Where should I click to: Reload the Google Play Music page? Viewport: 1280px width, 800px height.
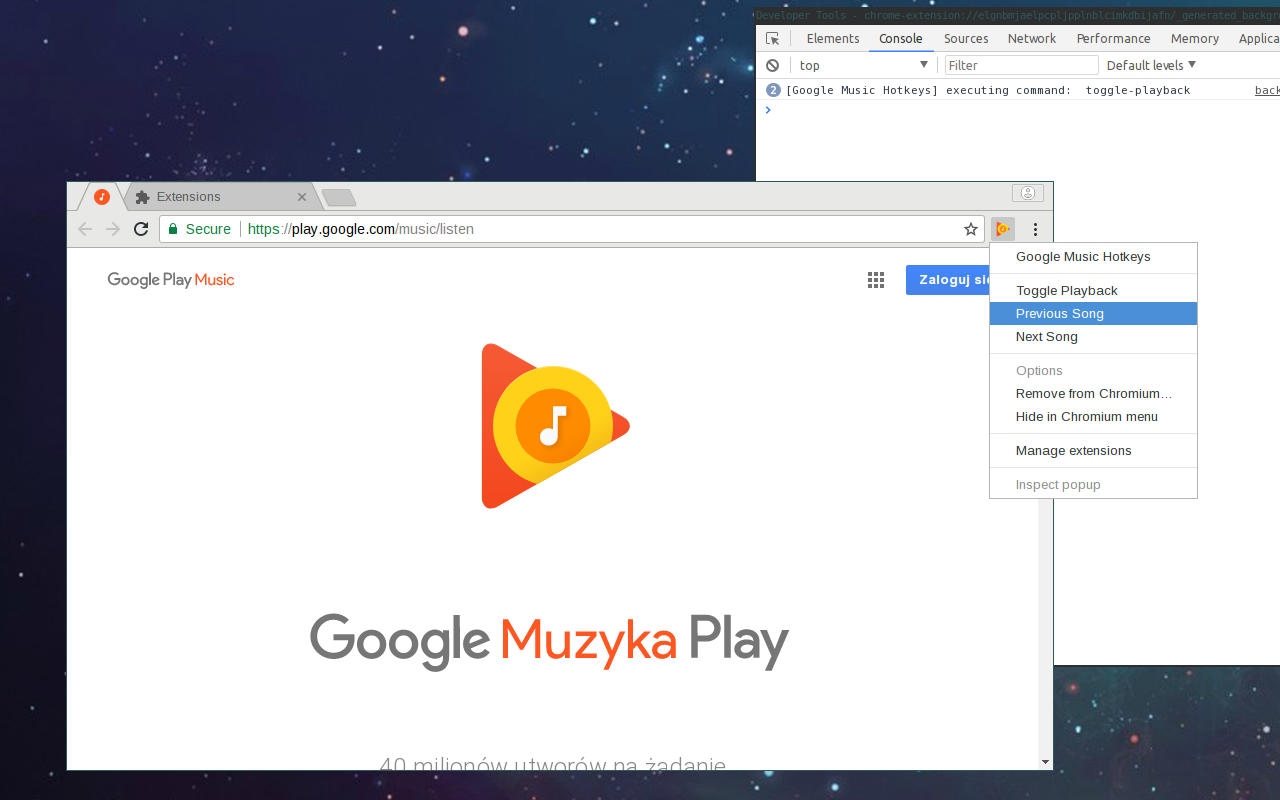point(140,228)
